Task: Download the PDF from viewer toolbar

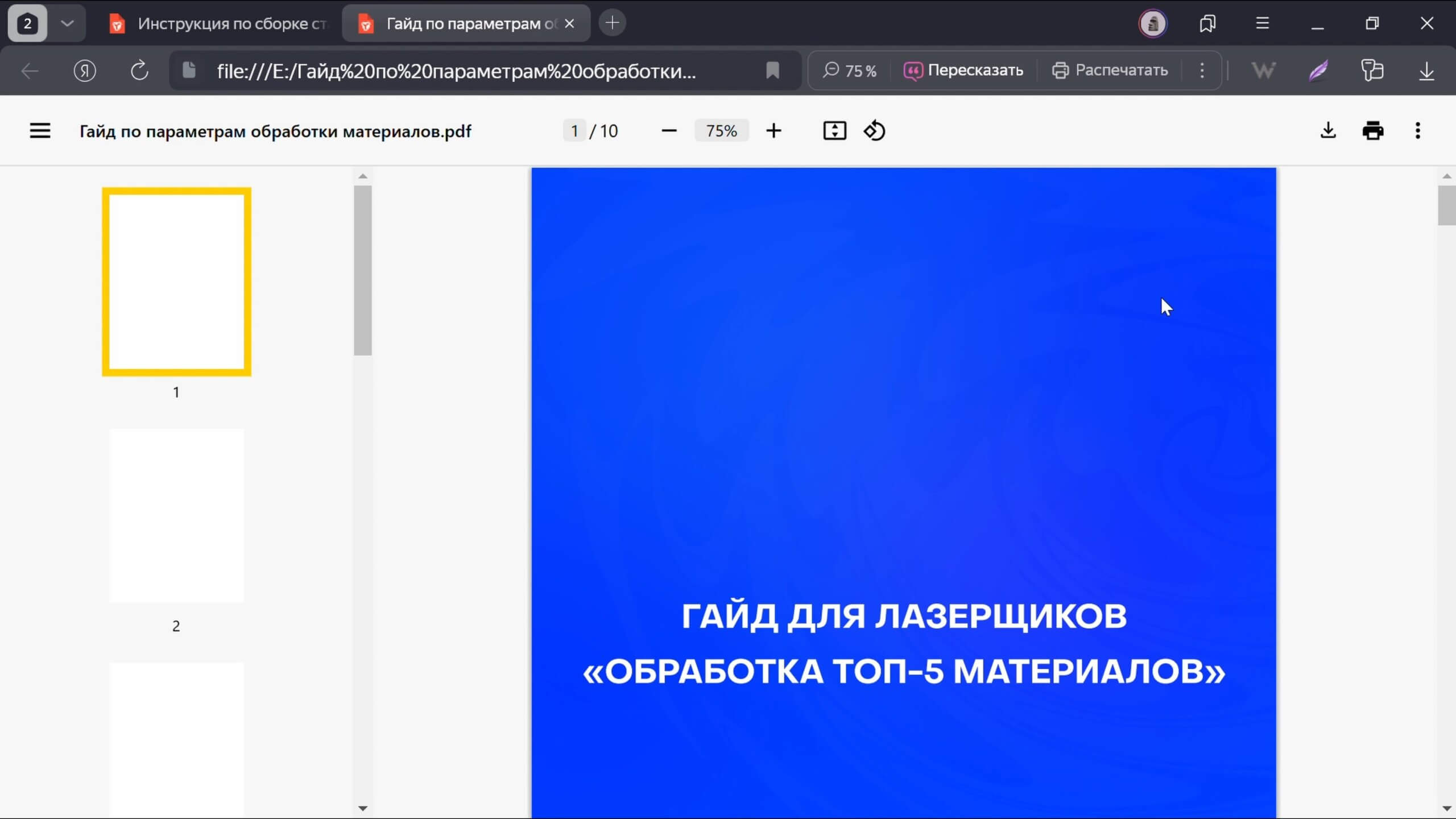Action: 1328,131
